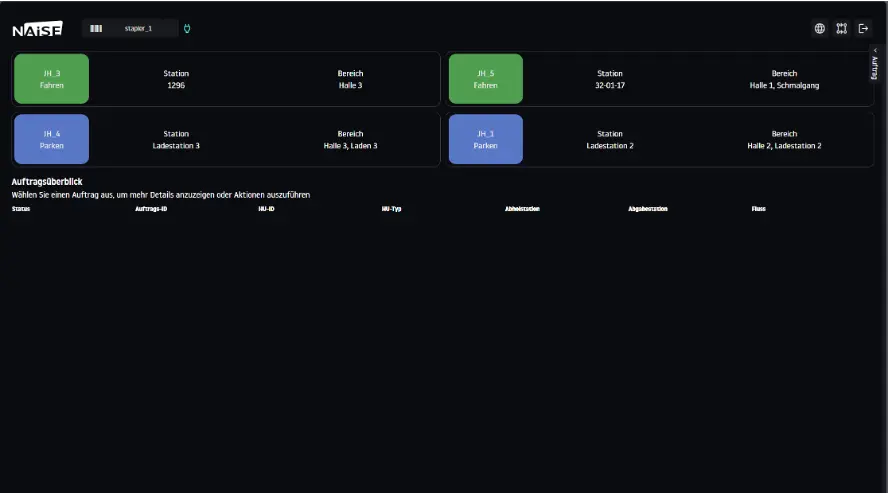The width and height of the screenshot is (888, 493).
Task: Sort by the Status column header
Action: pyautogui.click(x=21, y=209)
